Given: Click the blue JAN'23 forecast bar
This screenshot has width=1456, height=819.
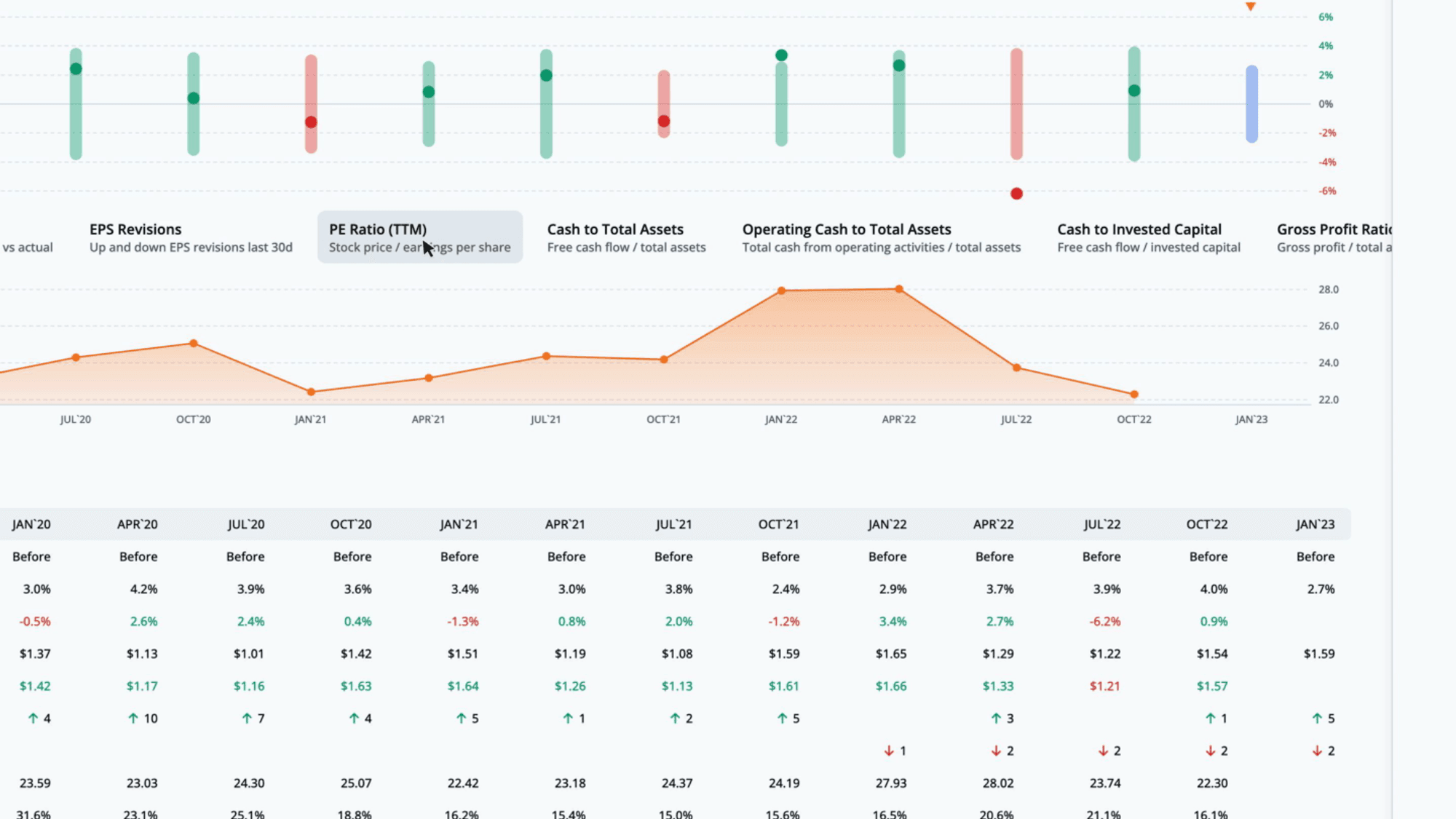Looking at the screenshot, I should point(1251,104).
